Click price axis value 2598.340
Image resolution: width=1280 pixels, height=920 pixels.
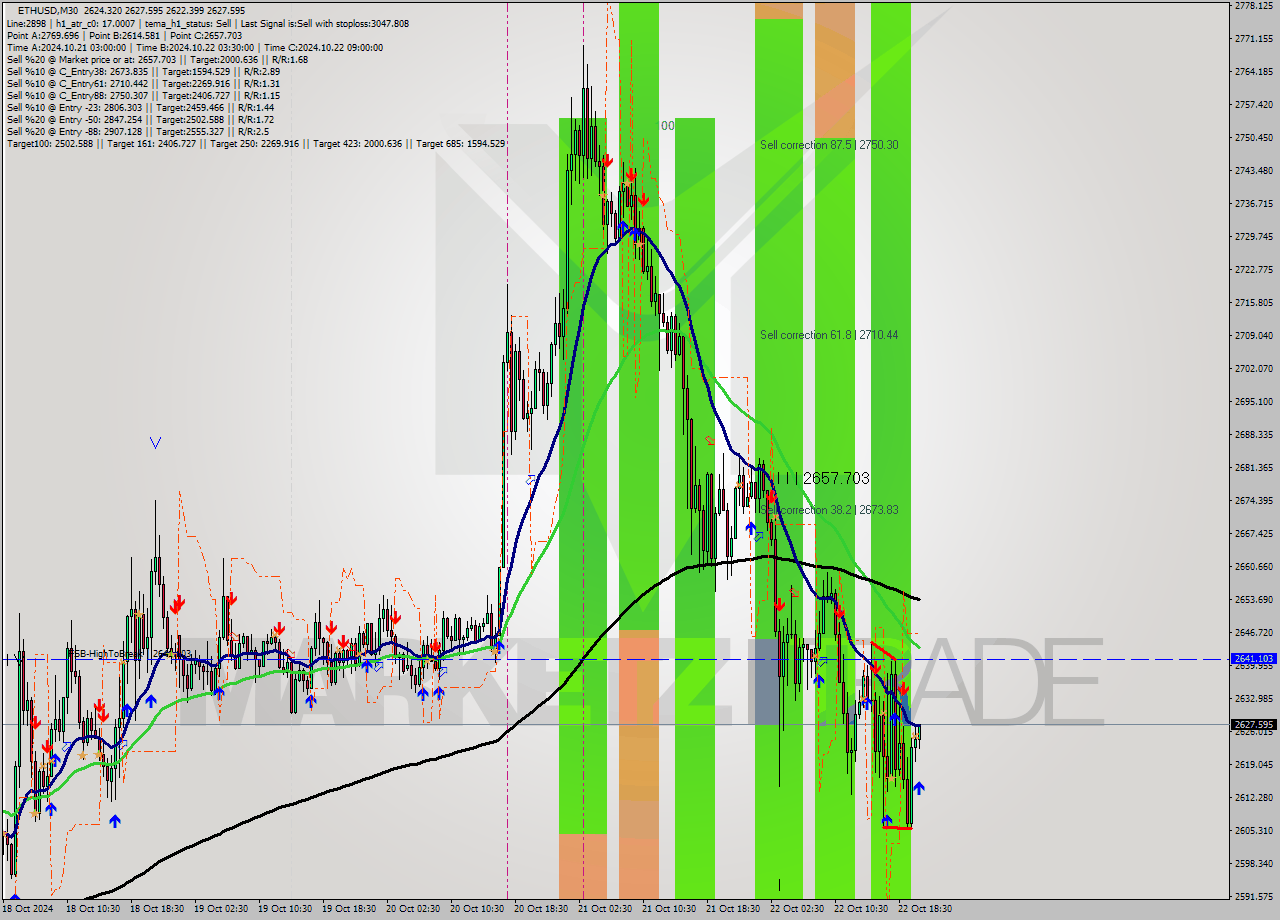point(1253,863)
